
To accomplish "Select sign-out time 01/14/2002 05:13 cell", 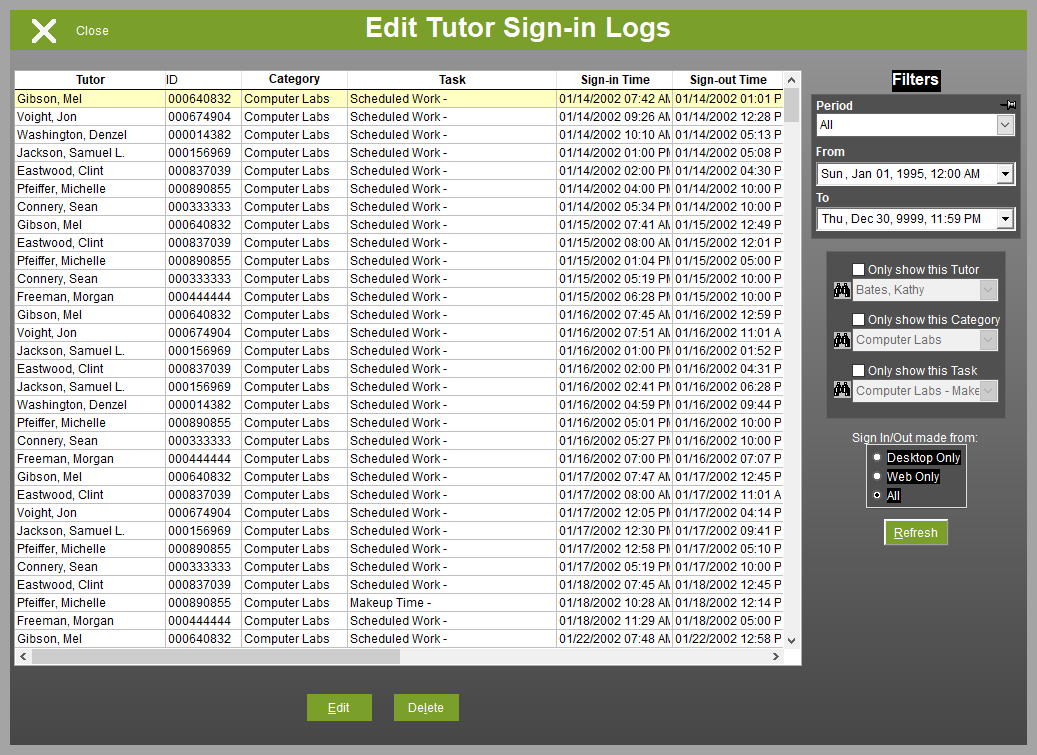I will (727, 135).
